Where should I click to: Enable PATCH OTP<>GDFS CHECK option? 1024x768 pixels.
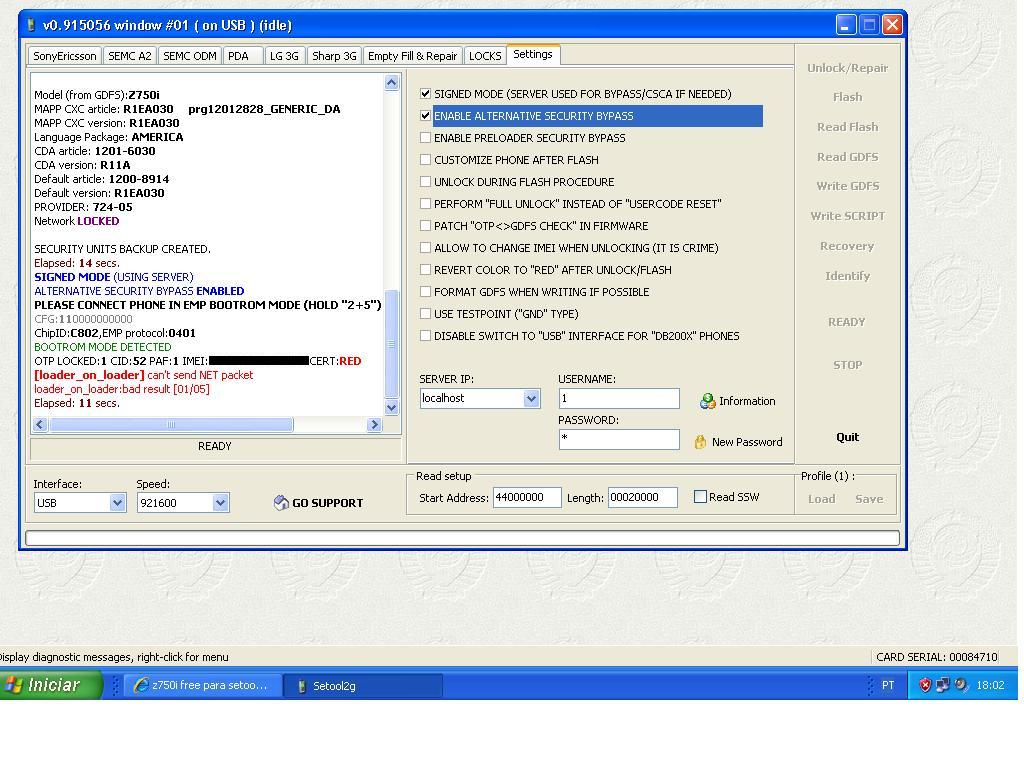(x=425, y=226)
